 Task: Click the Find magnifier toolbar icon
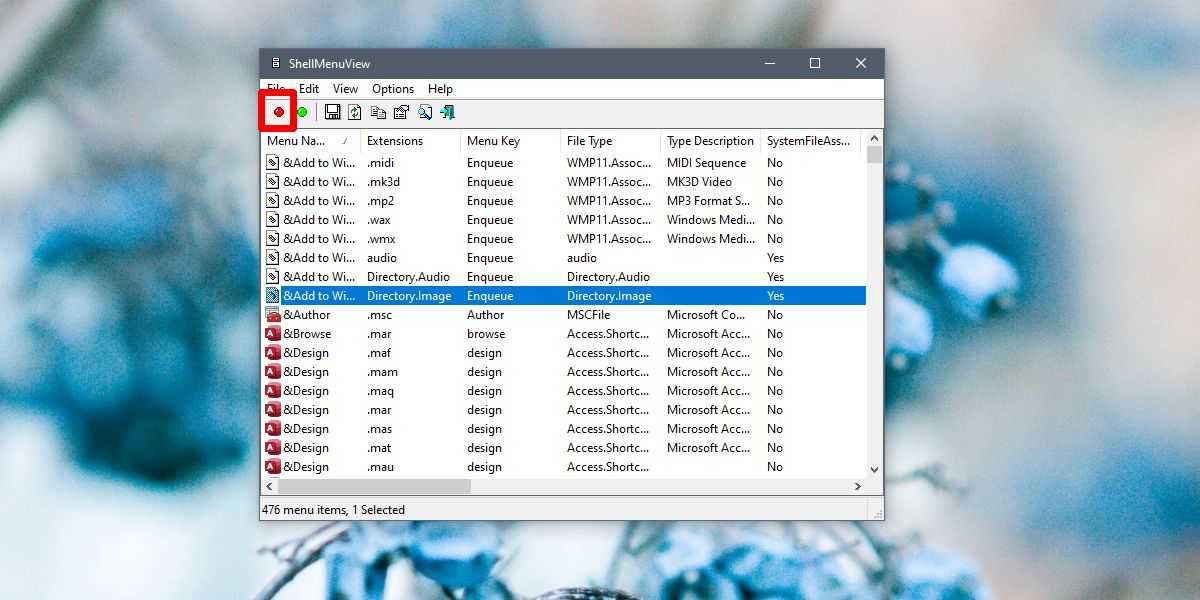(425, 112)
